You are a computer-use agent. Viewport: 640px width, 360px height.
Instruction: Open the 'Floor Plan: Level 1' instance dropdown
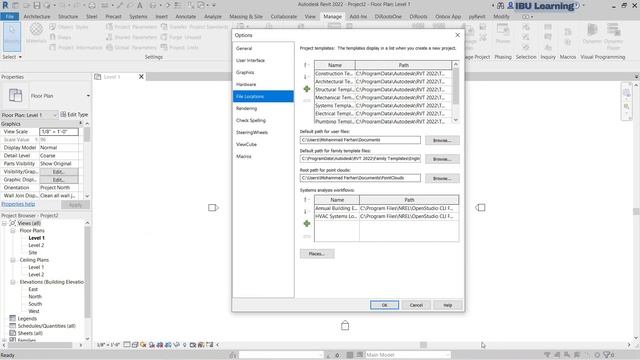[x=29, y=115]
